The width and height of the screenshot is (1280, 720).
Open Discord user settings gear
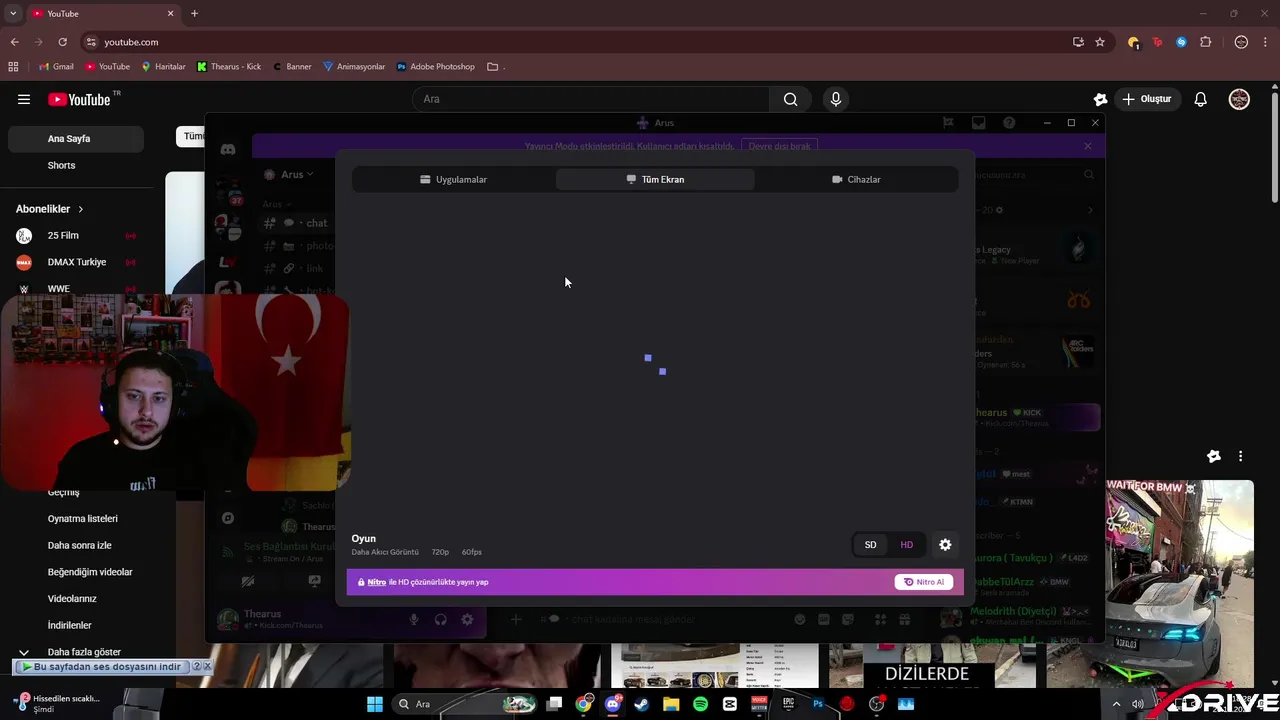click(467, 620)
